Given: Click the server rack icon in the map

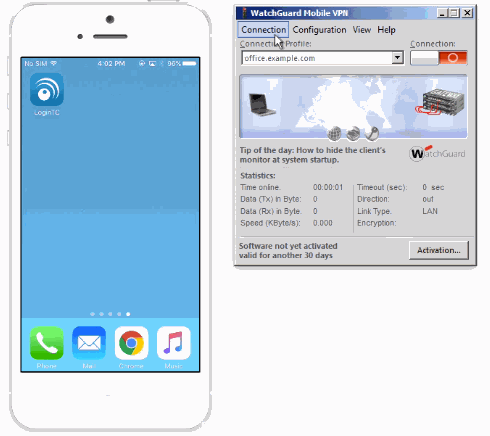Looking at the screenshot, I should click(x=441, y=102).
